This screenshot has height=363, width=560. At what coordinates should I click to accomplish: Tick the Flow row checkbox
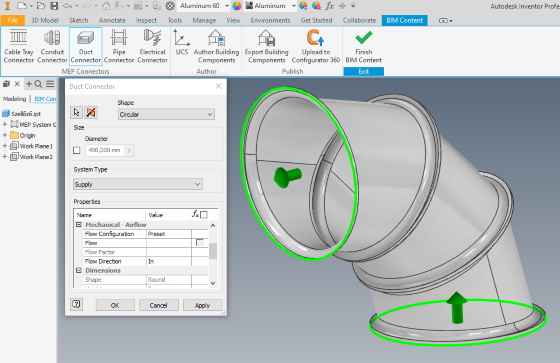[x=200, y=243]
